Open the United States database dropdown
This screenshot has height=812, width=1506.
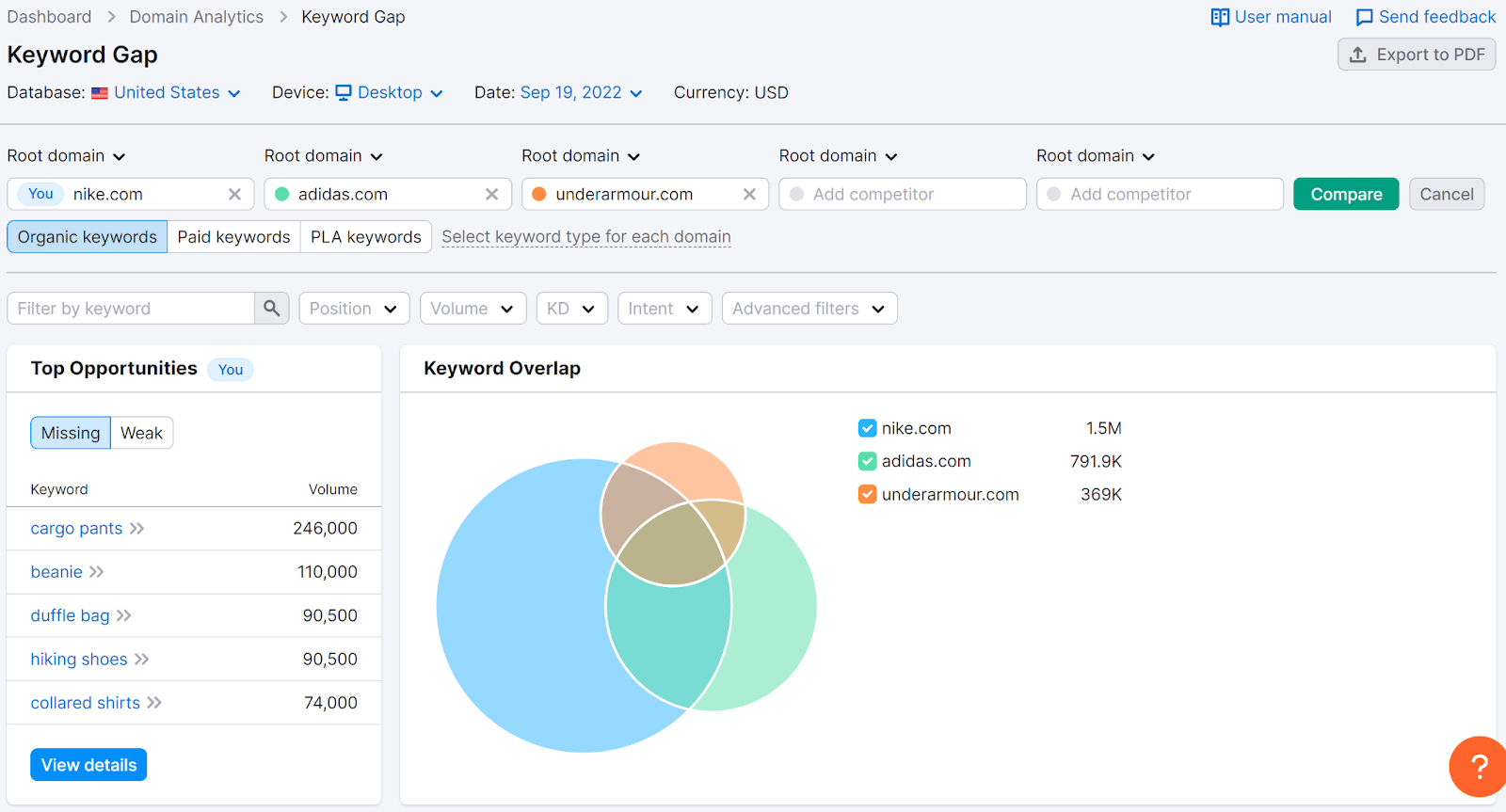tap(176, 92)
